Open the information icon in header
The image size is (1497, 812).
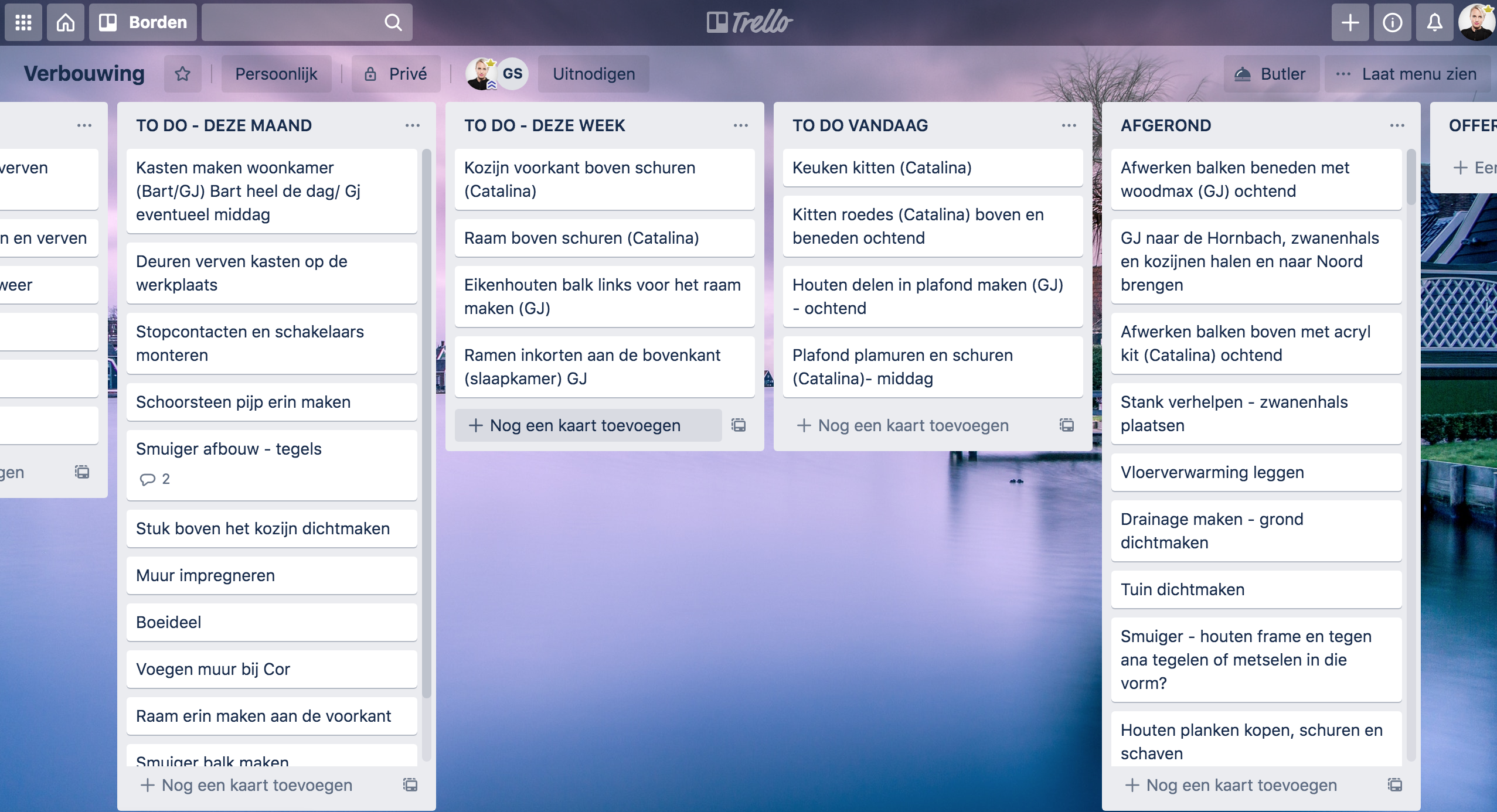pos(1392,22)
